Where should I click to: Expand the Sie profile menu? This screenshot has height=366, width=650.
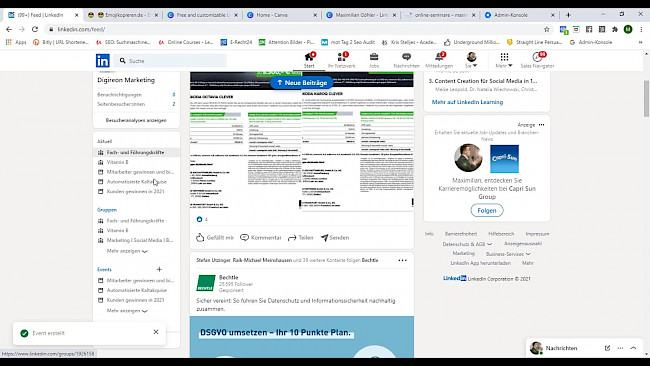pos(471,61)
